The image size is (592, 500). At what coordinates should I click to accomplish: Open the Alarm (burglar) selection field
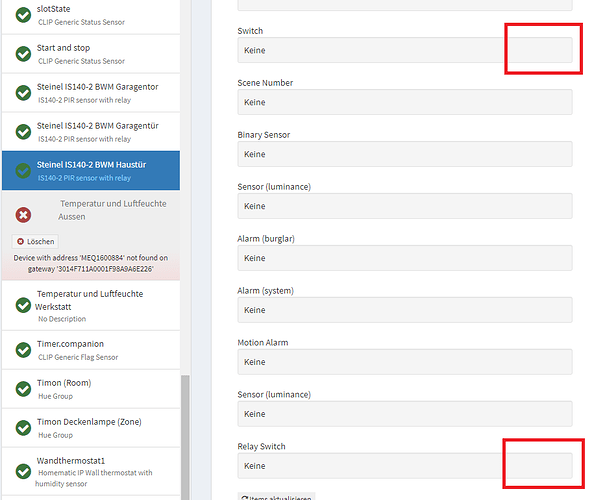click(405, 258)
